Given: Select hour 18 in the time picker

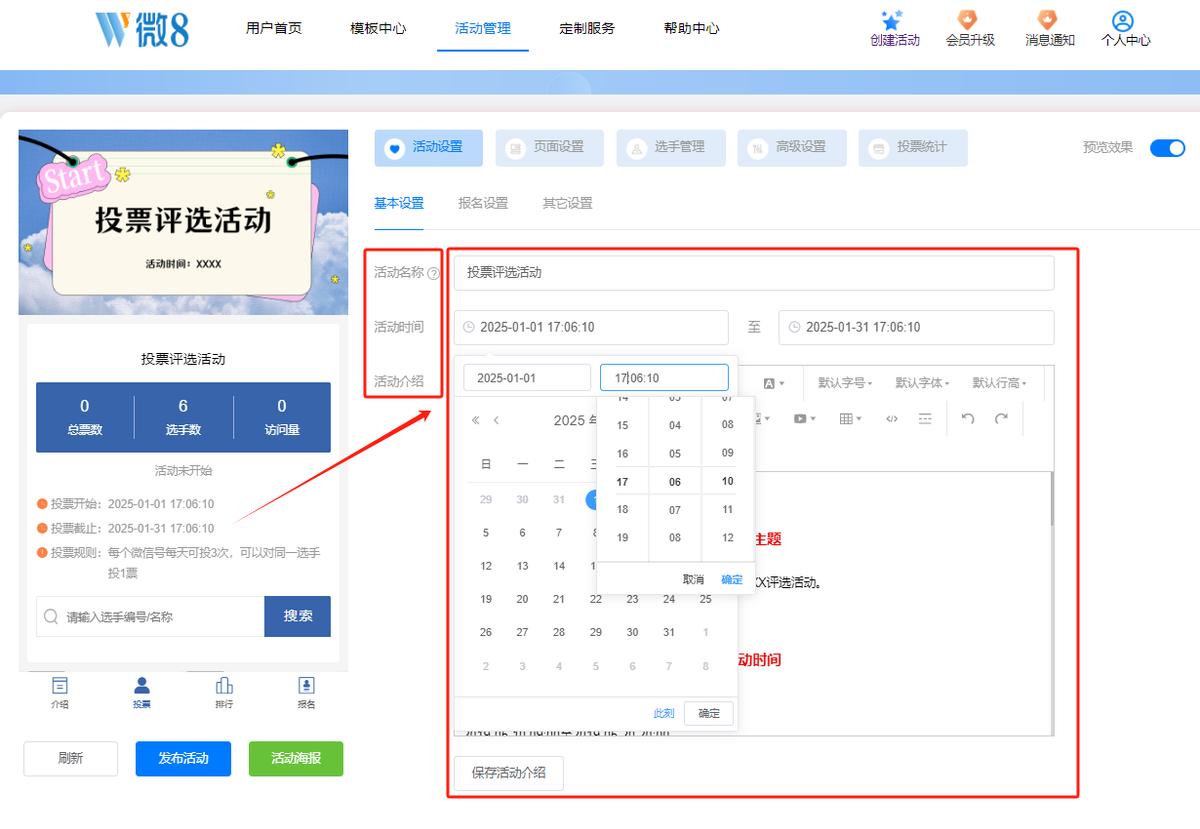Looking at the screenshot, I should tap(622, 509).
